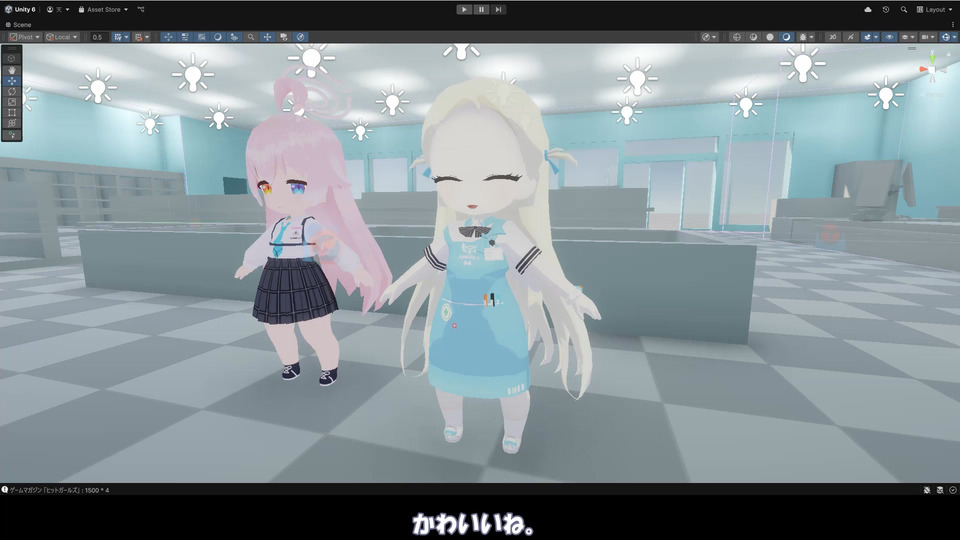Toggle scene lighting crossed icon
Viewport: 960px width, 540px height.
pyautogui.click(x=850, y=37)
